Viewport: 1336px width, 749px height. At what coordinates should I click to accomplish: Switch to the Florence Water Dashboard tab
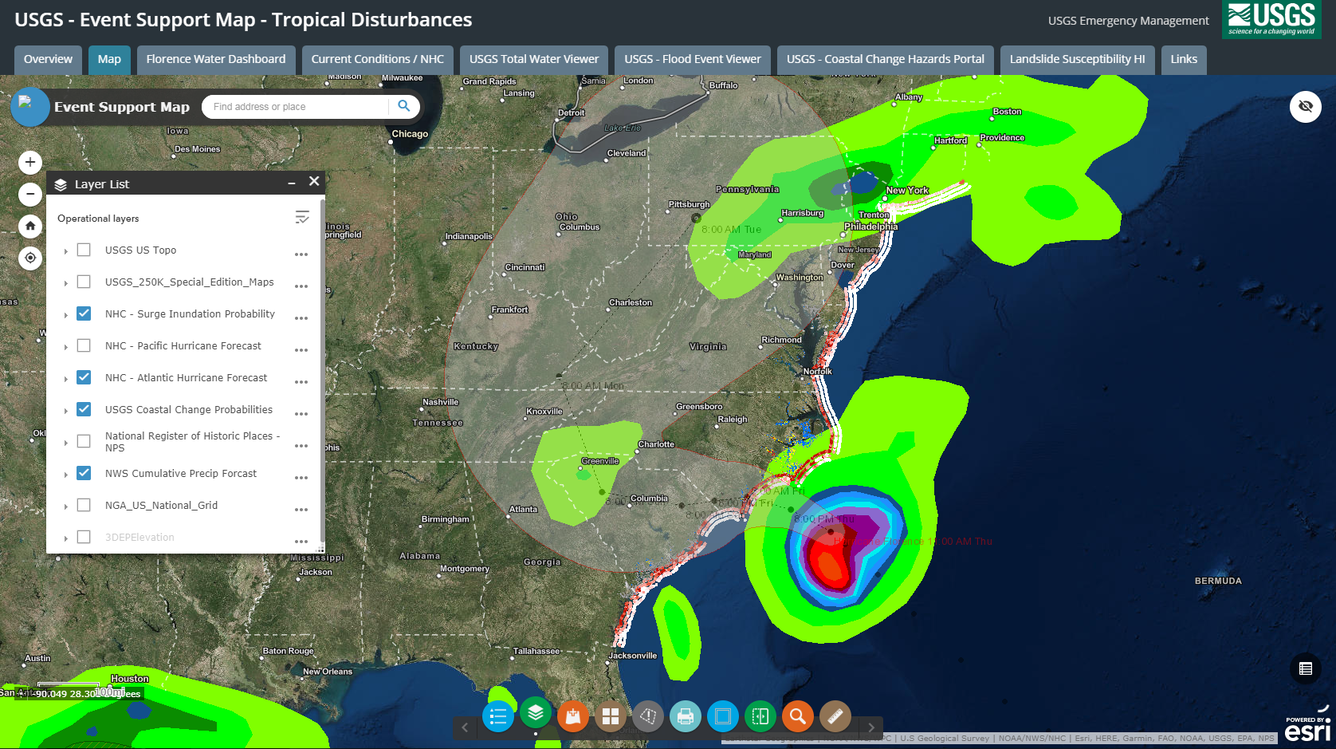point(215,59)
